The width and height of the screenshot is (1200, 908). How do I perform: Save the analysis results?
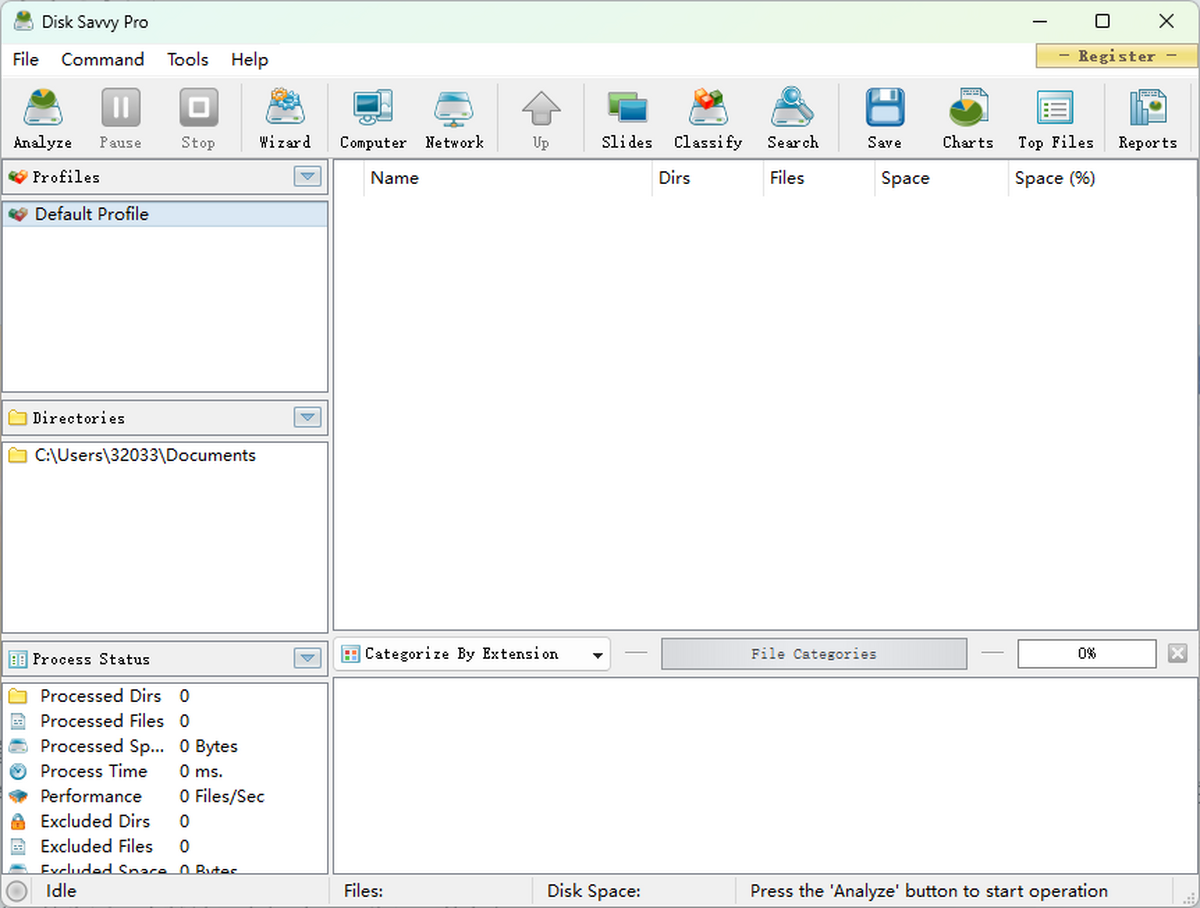click(884, 115)
